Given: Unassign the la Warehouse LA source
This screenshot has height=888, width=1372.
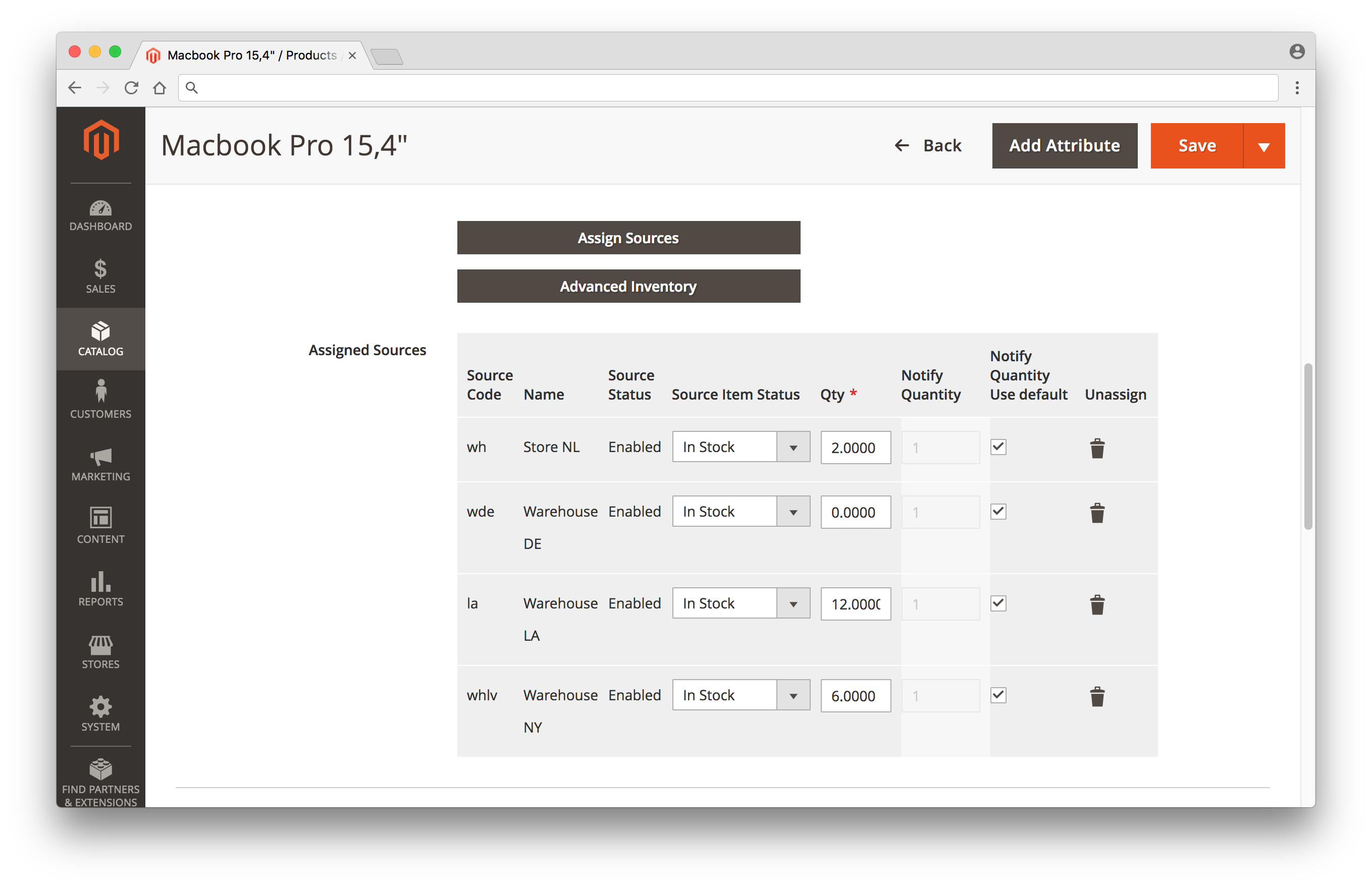Looking at the screenshot, I should [x=1097, y=604].
